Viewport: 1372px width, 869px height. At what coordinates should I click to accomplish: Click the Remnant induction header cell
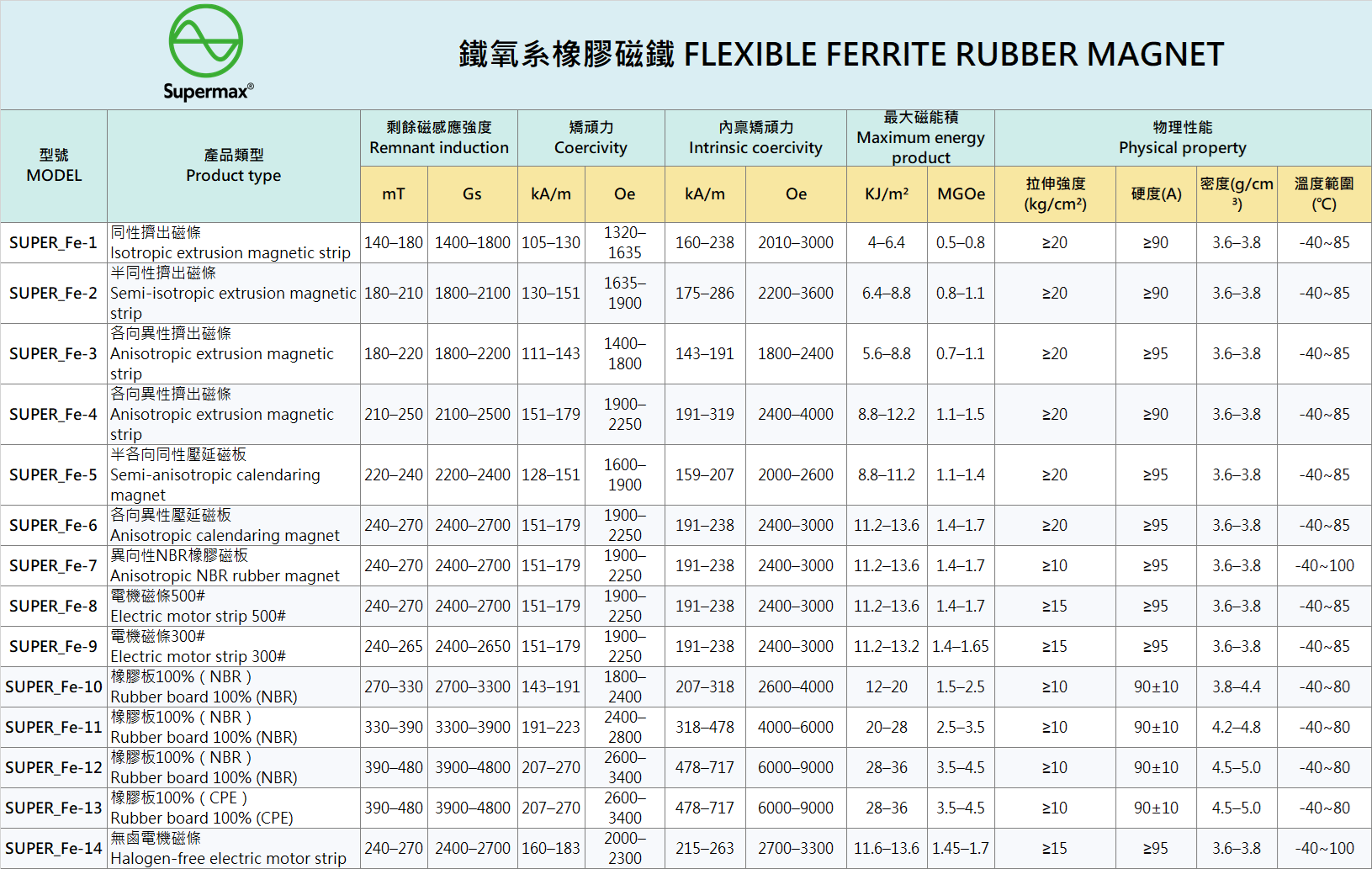438,138
